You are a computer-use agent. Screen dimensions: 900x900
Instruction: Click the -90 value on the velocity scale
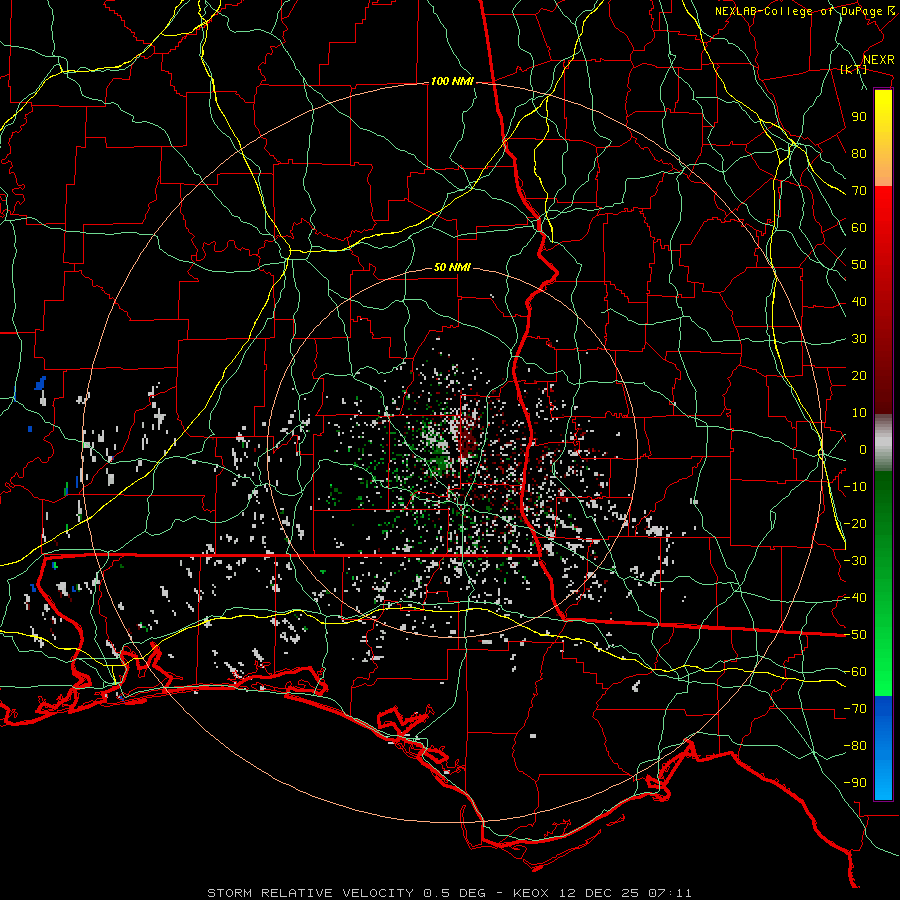tap(855, 783)
